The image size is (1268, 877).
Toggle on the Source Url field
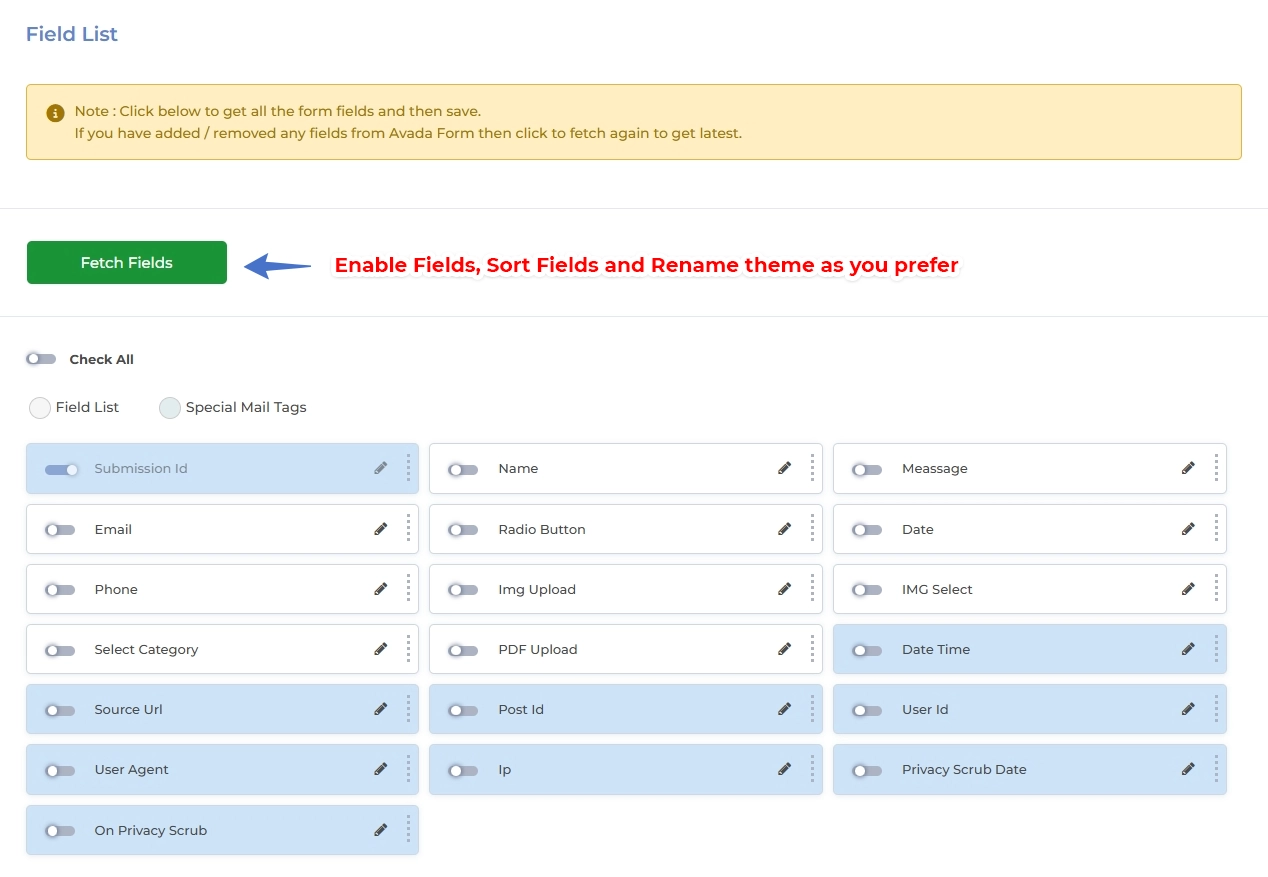pyautogui.click(x=60, y=710)
